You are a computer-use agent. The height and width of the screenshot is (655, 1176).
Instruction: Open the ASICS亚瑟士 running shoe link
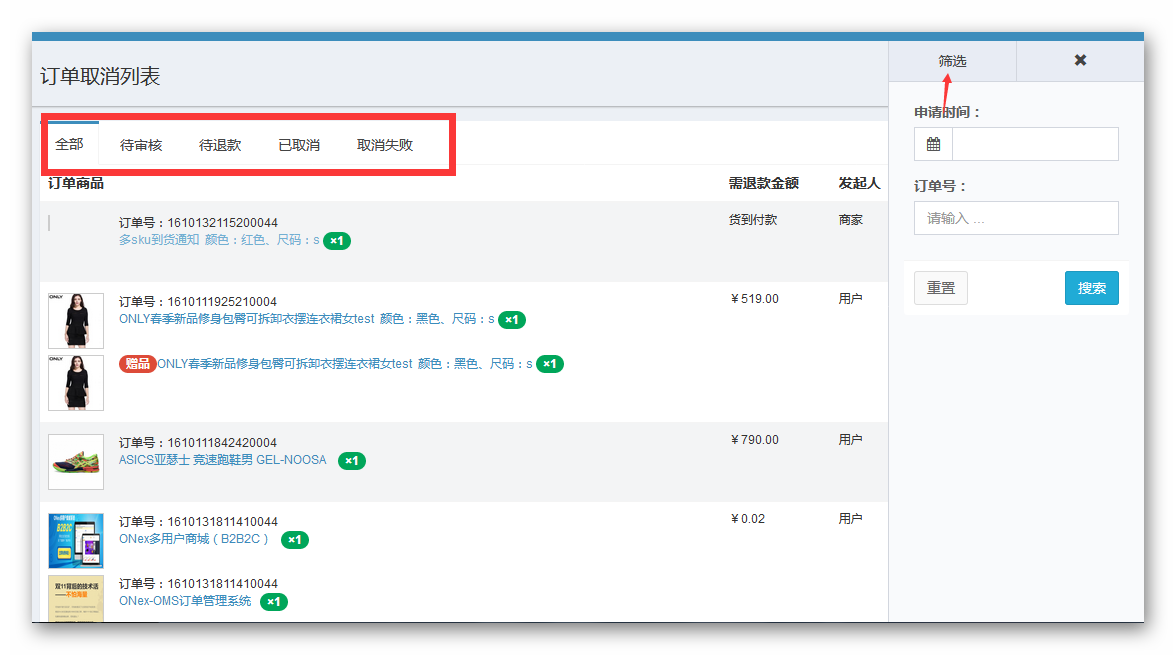pyautogui.click(x=222, y=460)
